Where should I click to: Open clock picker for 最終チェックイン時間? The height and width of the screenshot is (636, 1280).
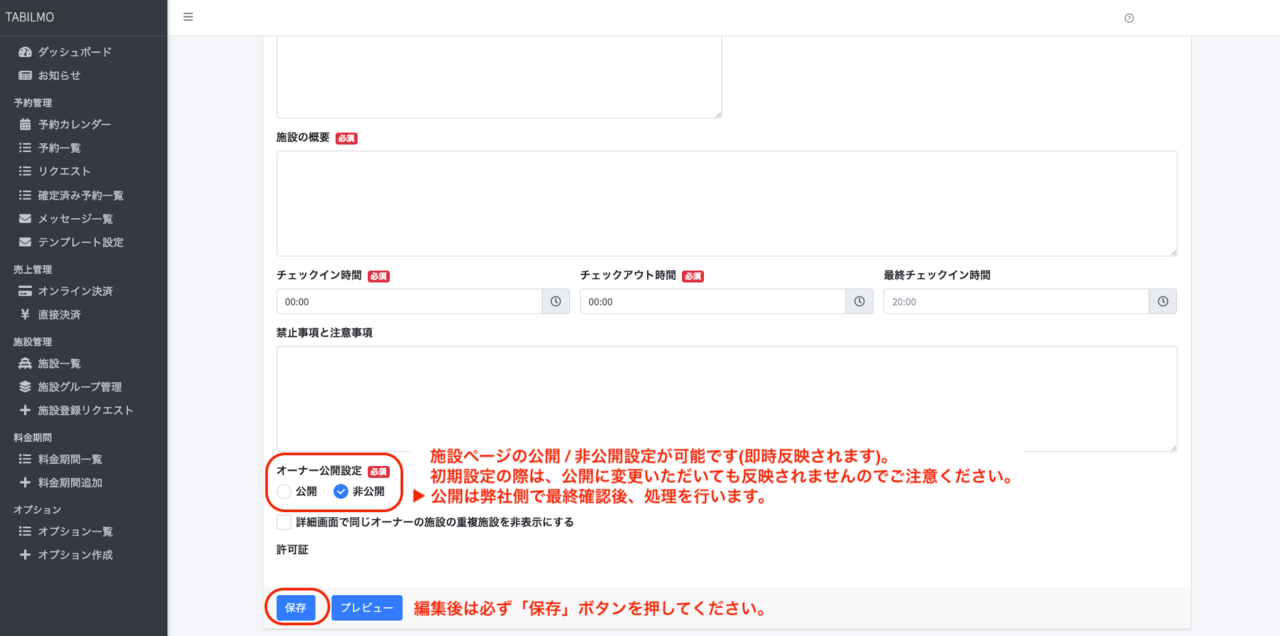(1163, 301)
